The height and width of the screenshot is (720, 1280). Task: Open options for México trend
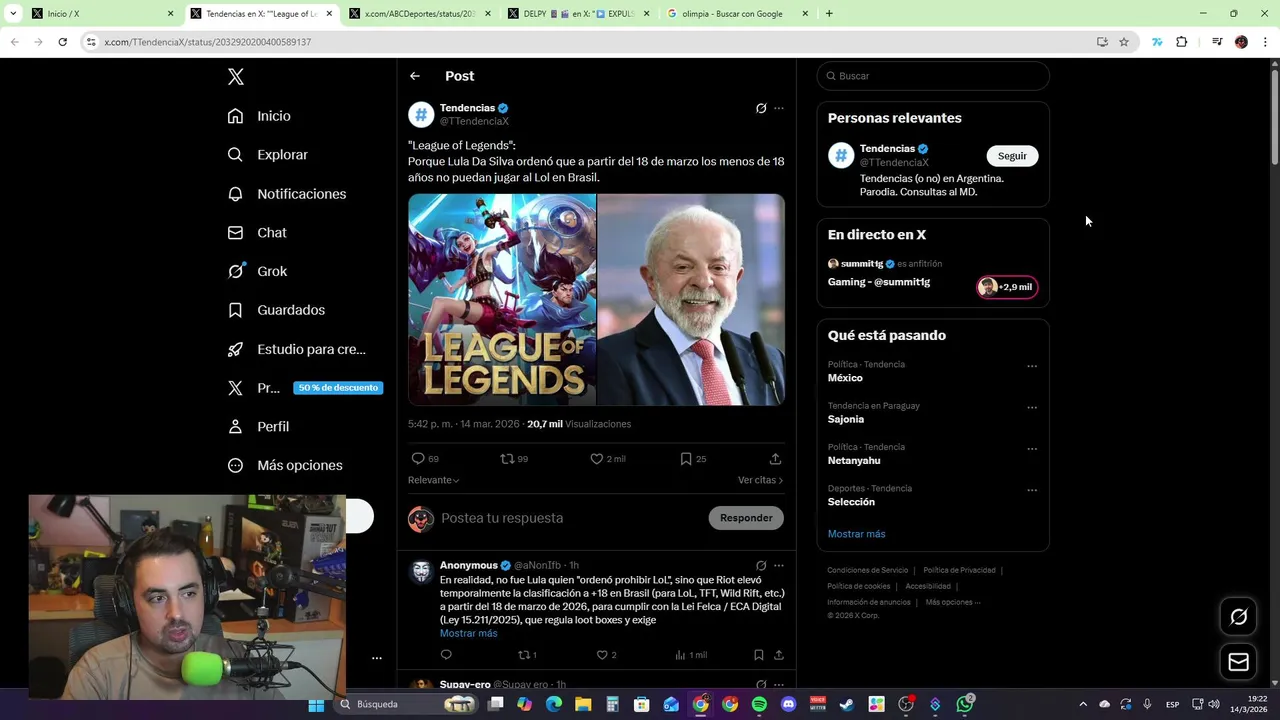click(1032, 366)
